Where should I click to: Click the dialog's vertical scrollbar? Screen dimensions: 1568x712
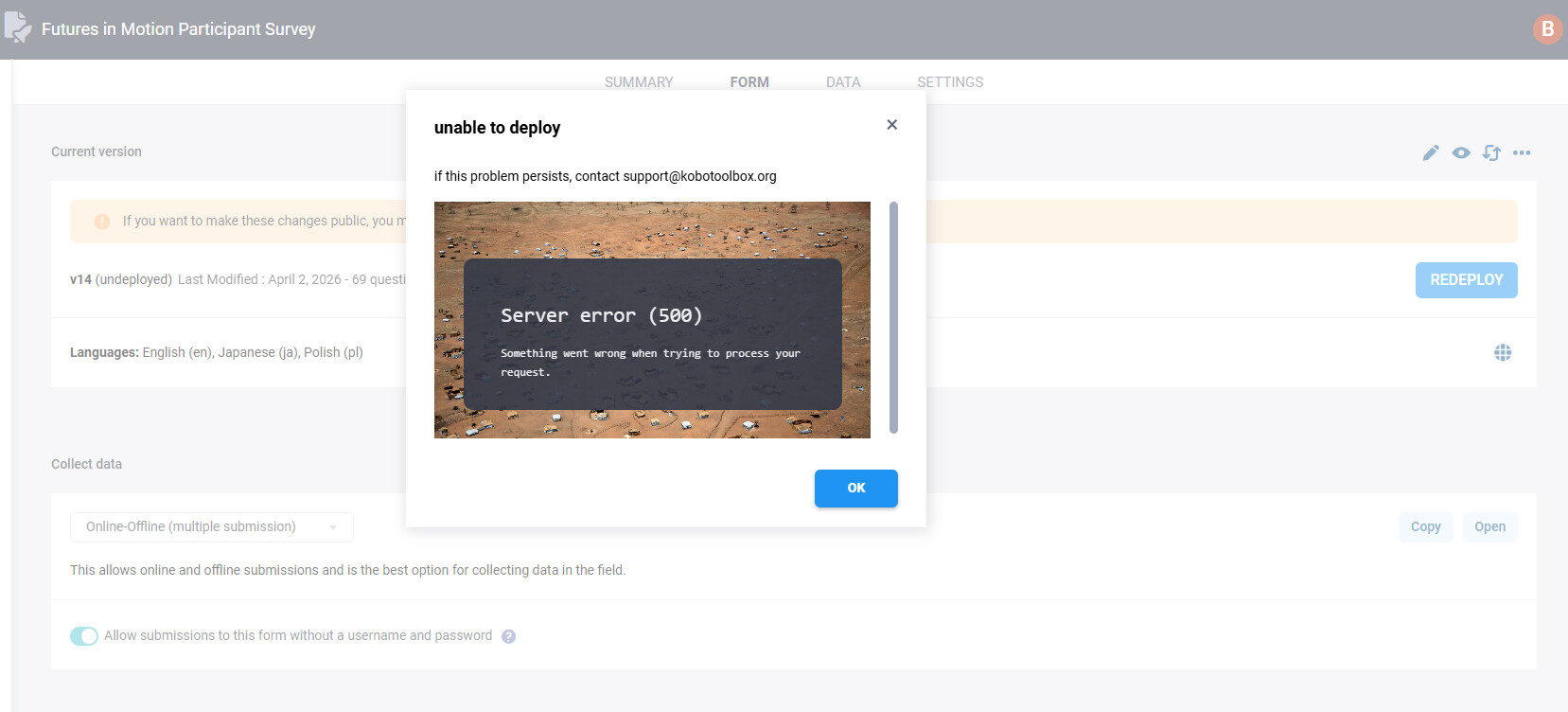(893, 317)
